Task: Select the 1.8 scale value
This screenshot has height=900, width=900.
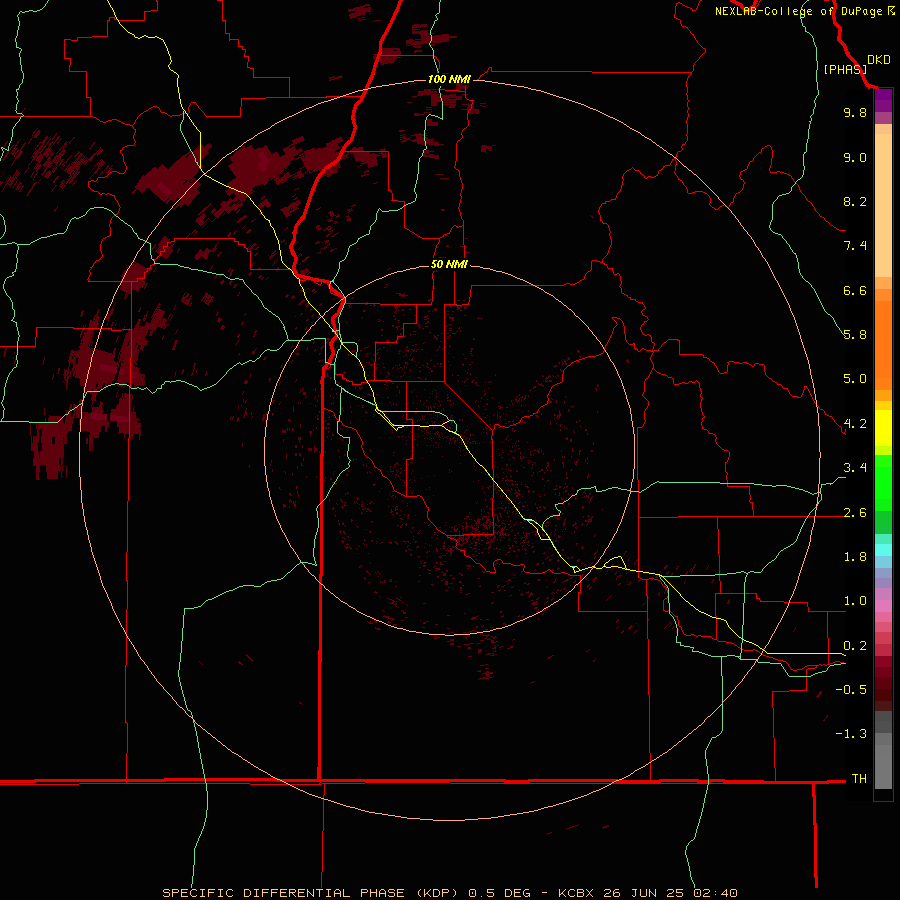Action: [x=855, y=557]
